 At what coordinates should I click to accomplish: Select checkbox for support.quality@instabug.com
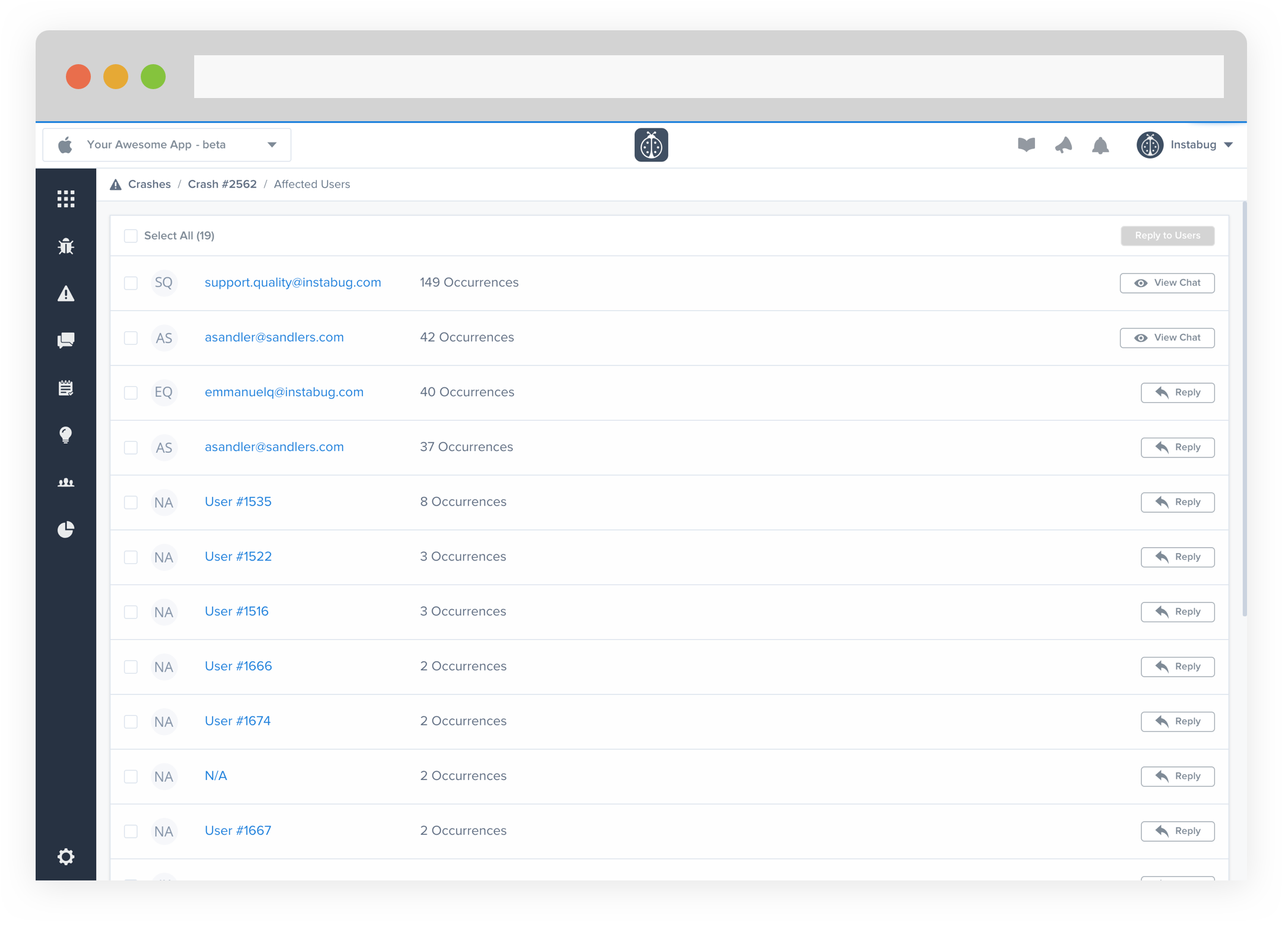[131, 283]
